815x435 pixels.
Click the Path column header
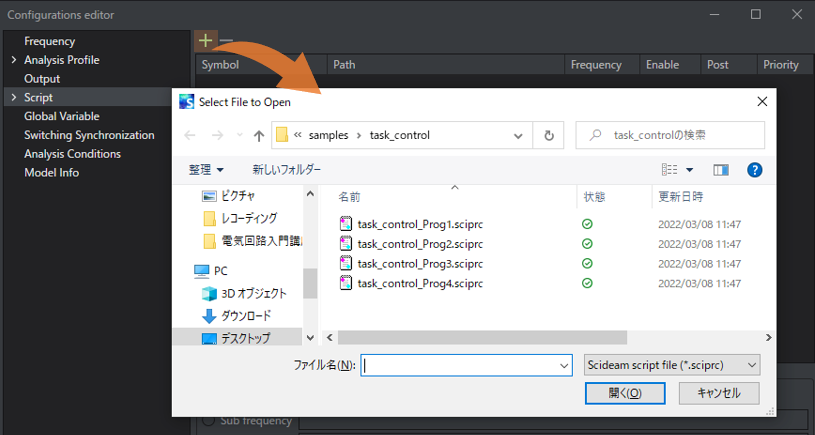tap(446, 65)
